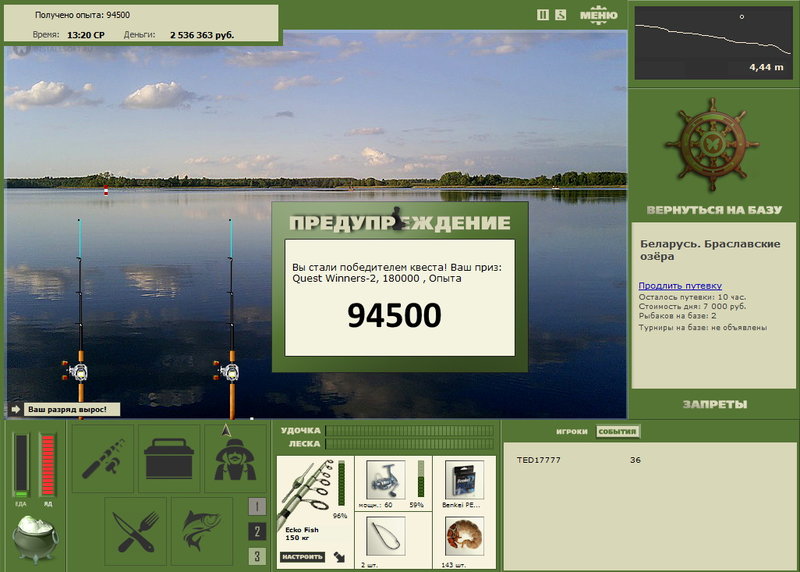The width and height of the screenshot is (800, 572).
Task: Click Стоимость дня: 7 000 руб. line
Action: click(x=692, y=306)
